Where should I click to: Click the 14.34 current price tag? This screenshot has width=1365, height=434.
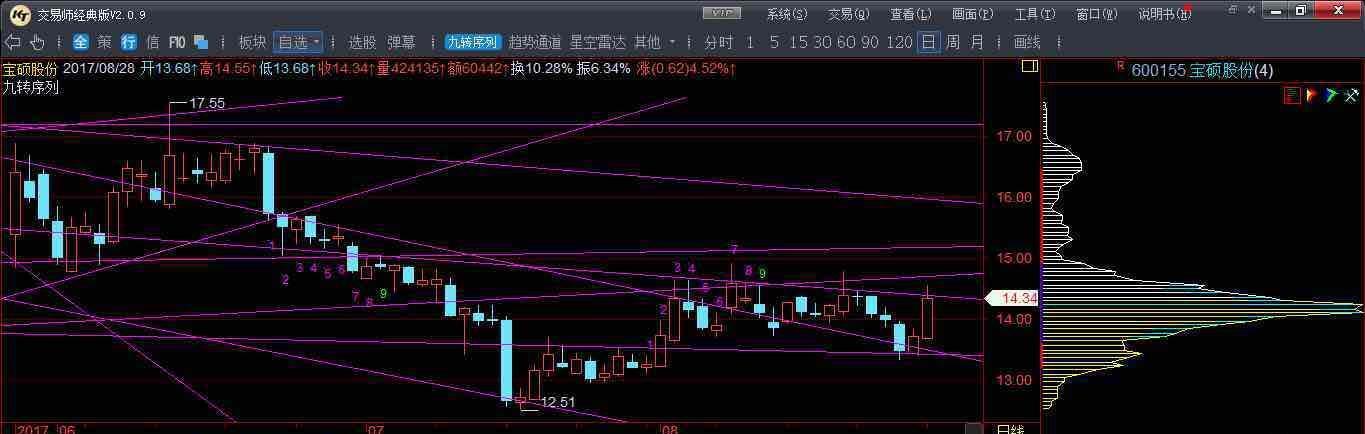[x=1013, y=298]
